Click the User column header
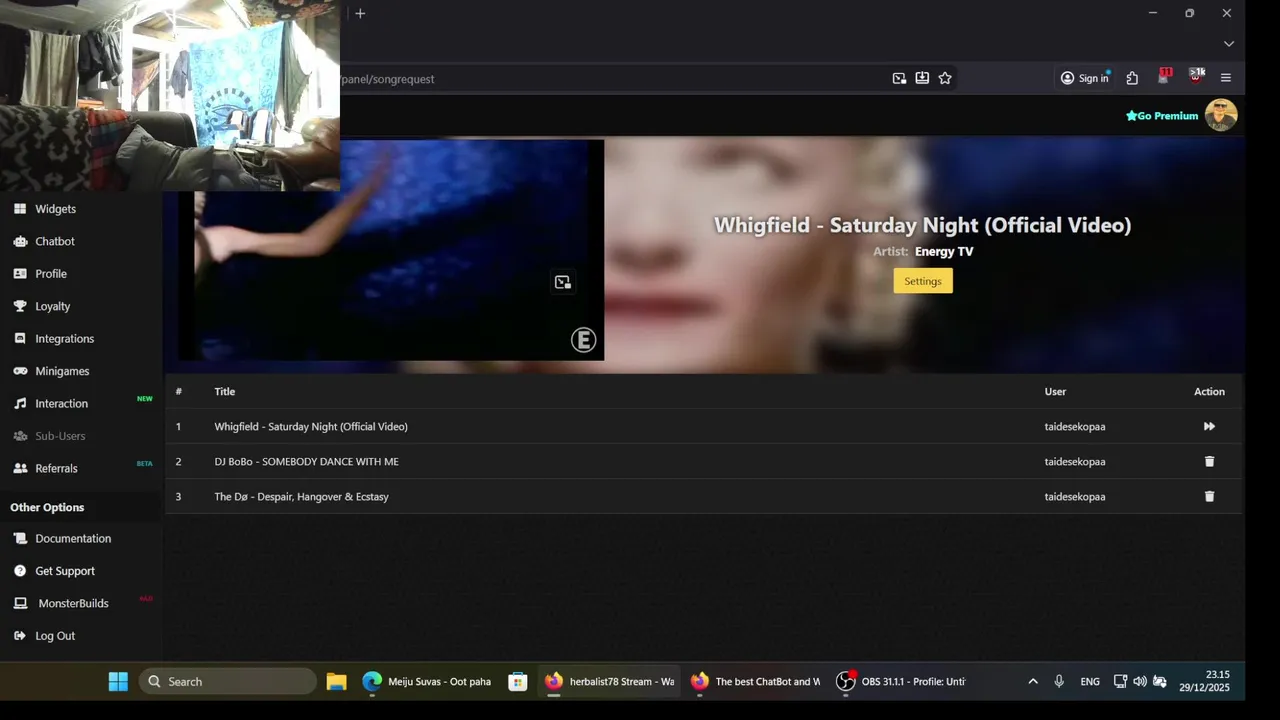The width and height of the screenshot is (1280, 720). pos(1055,391)
